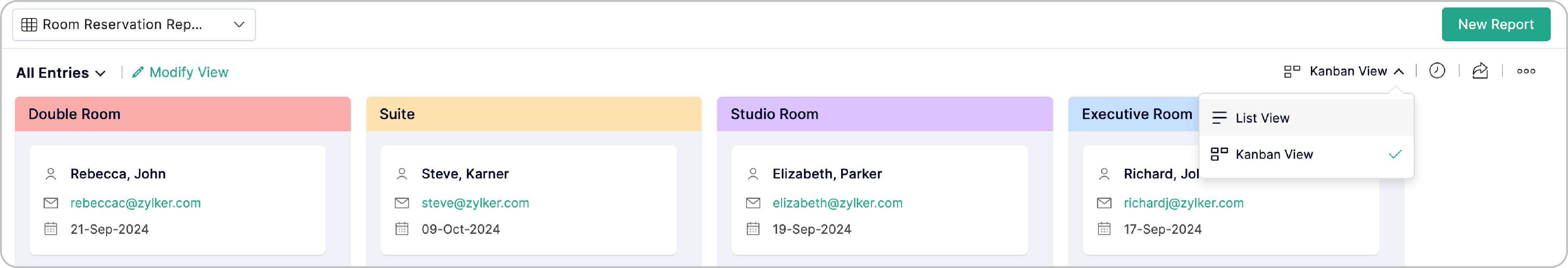Viewport: 1568px width, 268px height.
Task: Choose the checked Kanban View menu option
Action: coord(1274,155)
